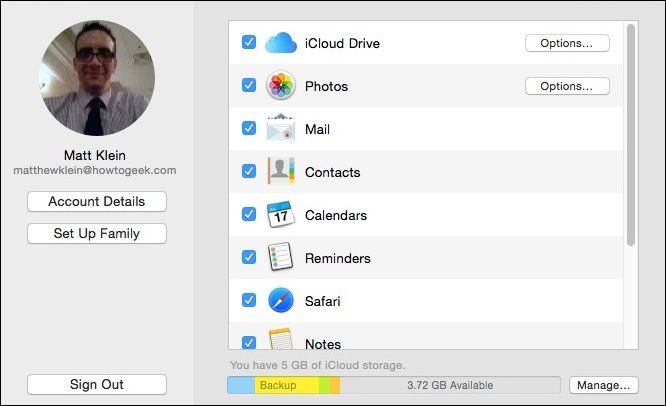Open Options for iCloud Drive

coord(567,43)
